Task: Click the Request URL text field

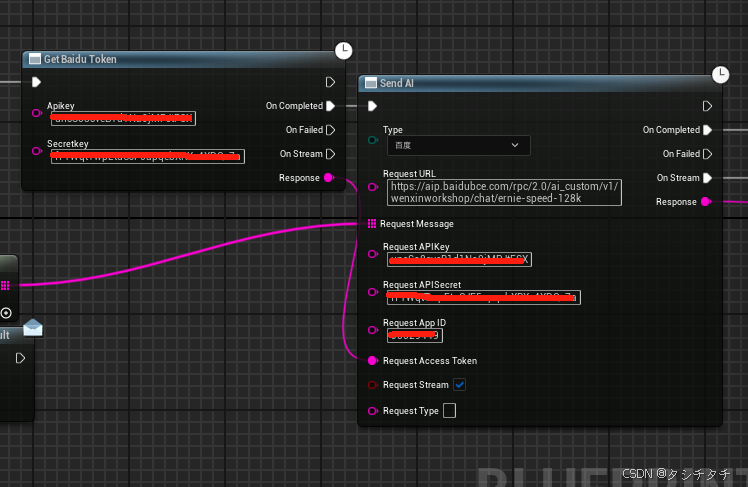Action: [504, 192]
